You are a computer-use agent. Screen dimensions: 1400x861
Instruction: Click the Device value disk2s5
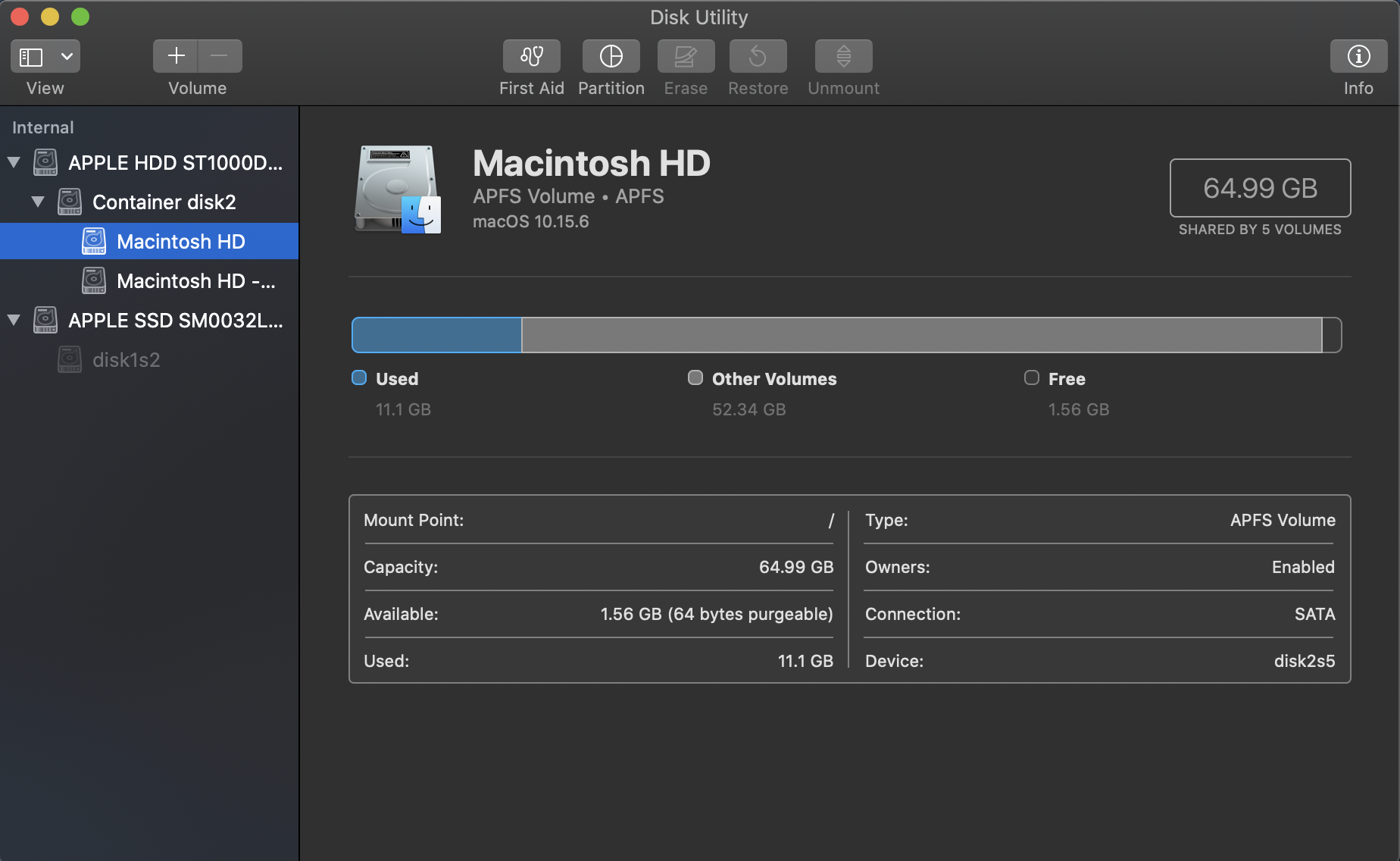coord(1305,661)
